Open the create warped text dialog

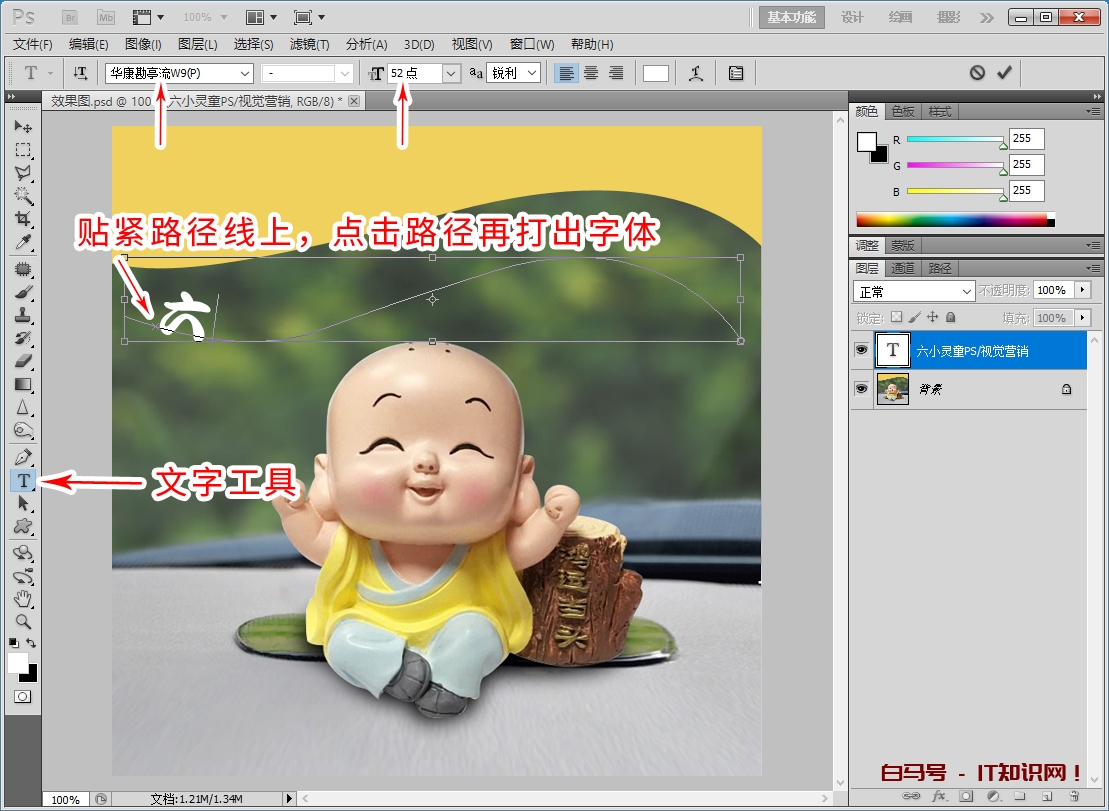pos(697,72)
